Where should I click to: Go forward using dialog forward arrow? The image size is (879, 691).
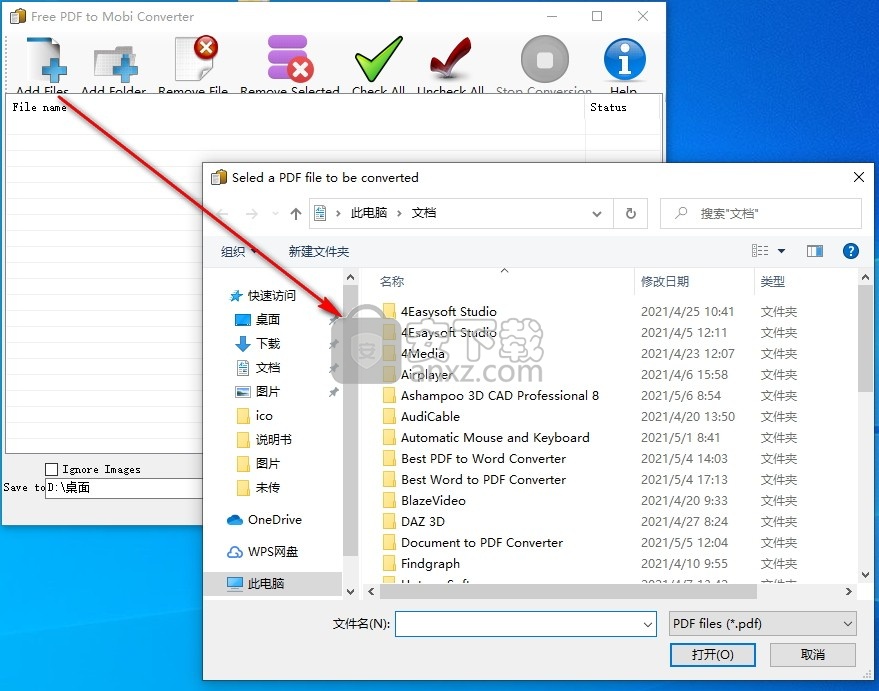tap(252, 214)
